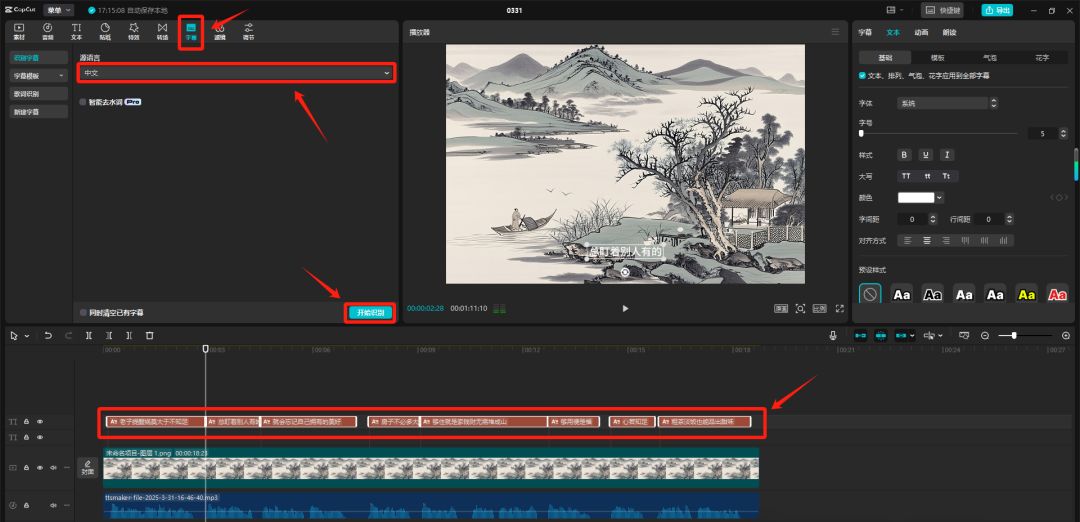This screenshot has height=522, width=1080.
Task: Enable the 智能去水词 checkbox
Action: click(83, 102)
